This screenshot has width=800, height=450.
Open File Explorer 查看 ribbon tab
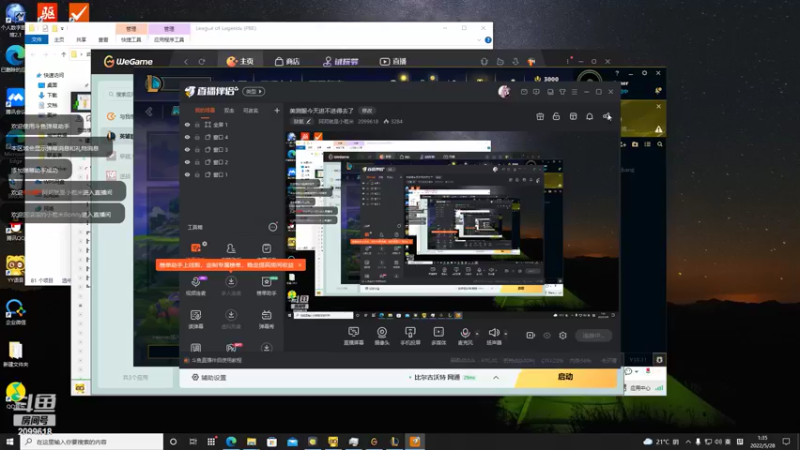tap(103, 39)
